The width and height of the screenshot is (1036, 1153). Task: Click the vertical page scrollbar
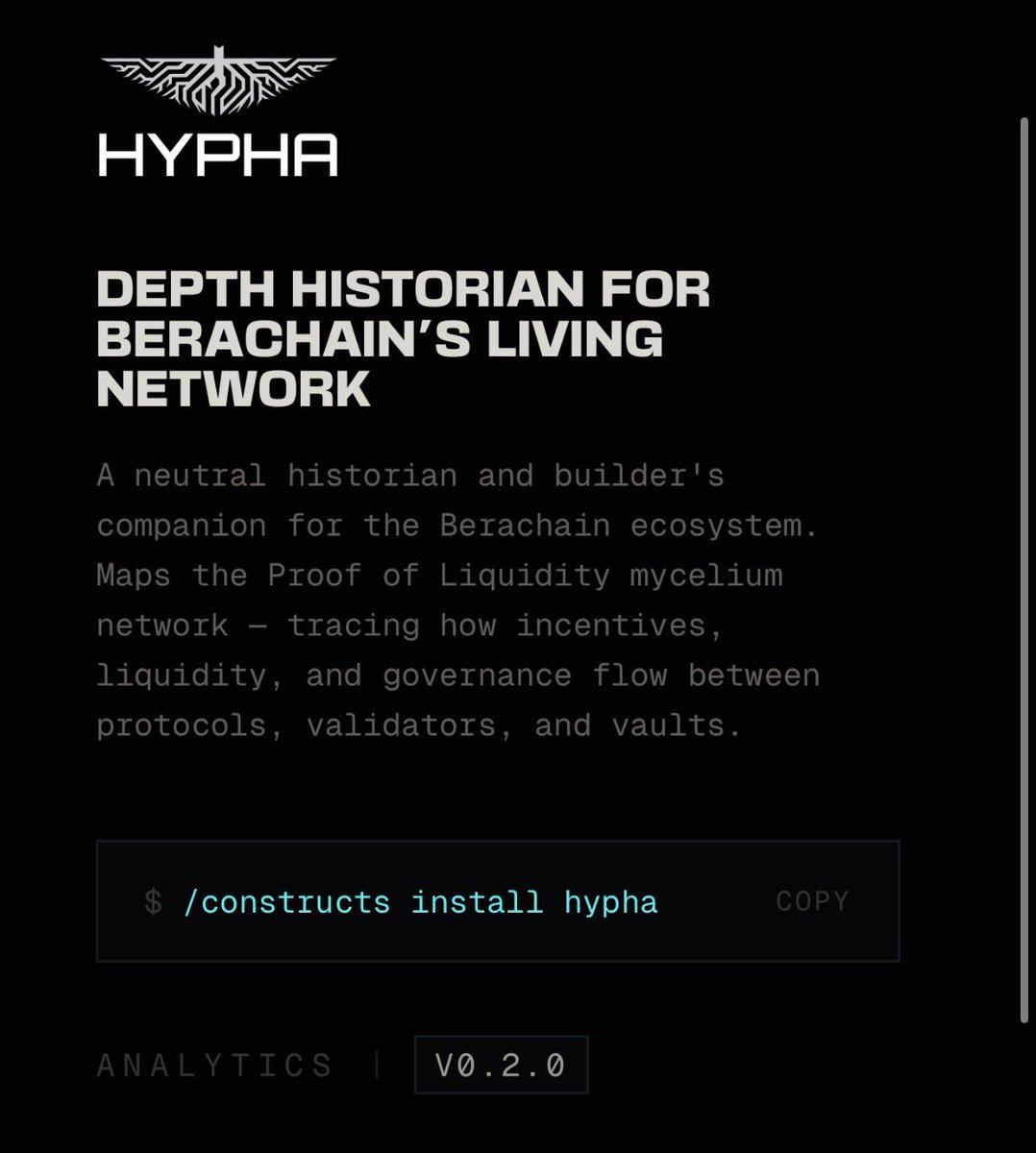(x=1024, y=569)
